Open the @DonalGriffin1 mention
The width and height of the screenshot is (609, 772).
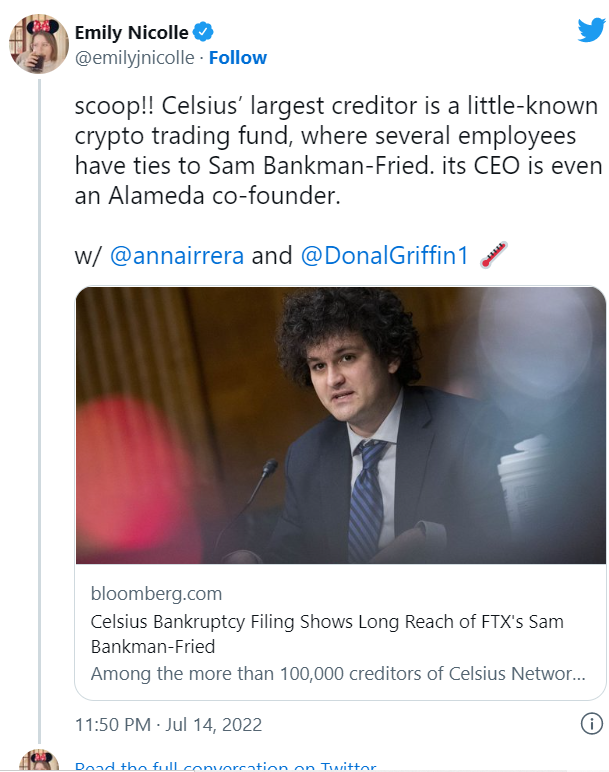pos(384,256)
